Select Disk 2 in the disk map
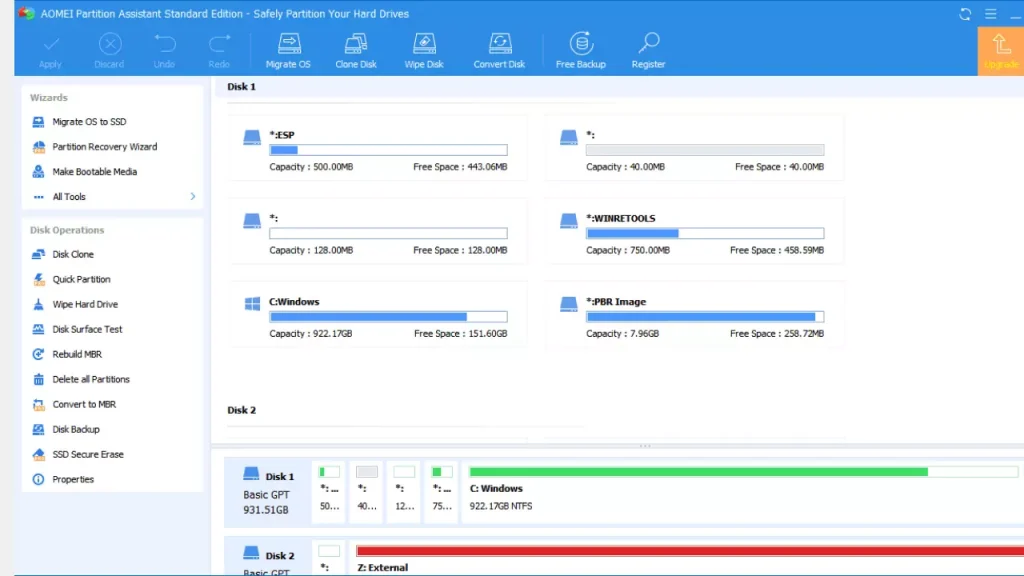1024x576 pixels. click(268, 558)
